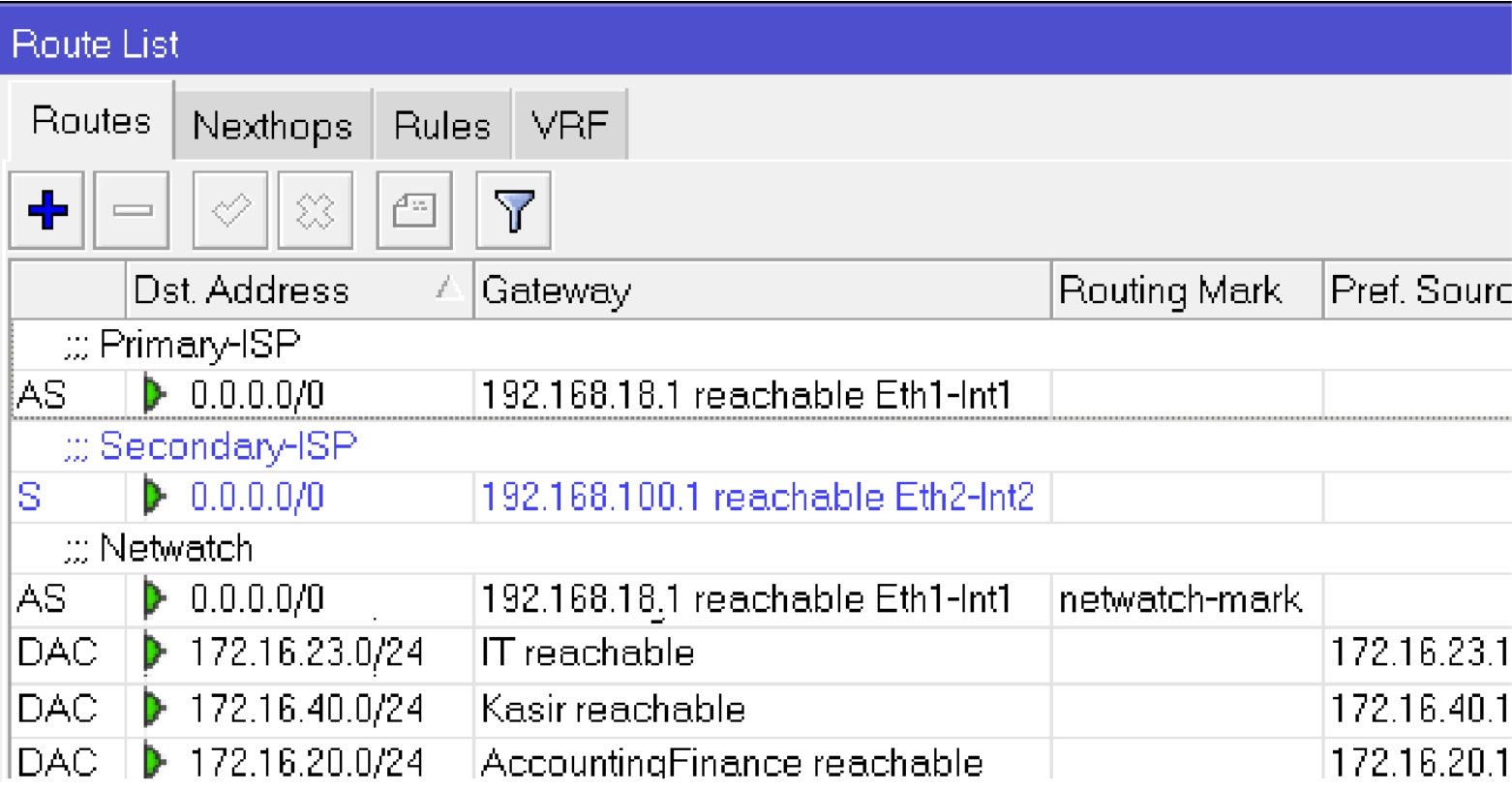This screenshot has width=1512, height=791.
Task: Click the cross Disable route icon
Action: [315, 210]
